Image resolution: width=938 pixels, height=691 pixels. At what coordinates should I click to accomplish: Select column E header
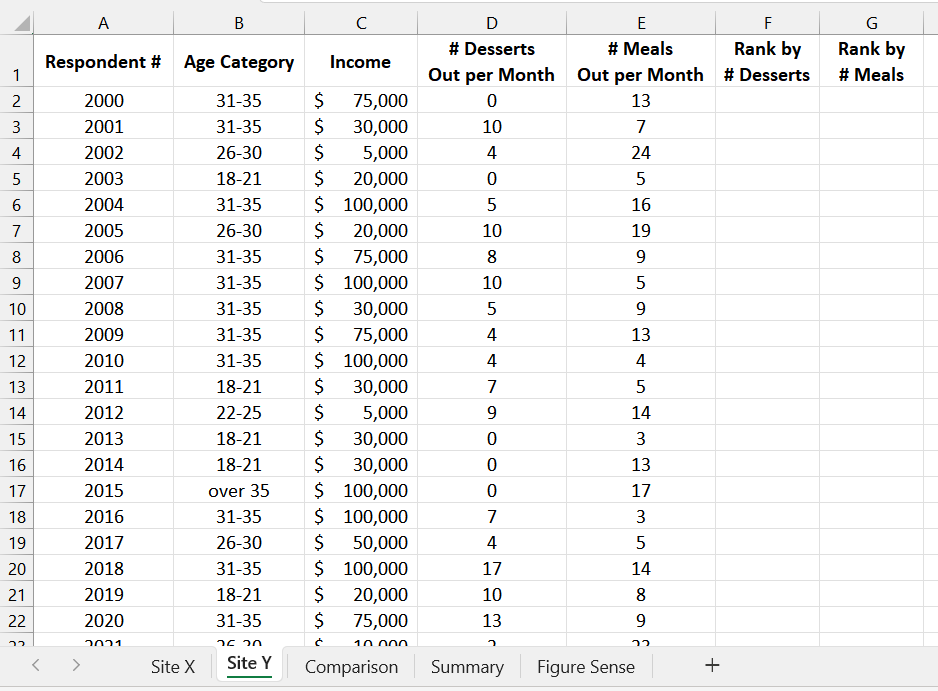[641, 23]
